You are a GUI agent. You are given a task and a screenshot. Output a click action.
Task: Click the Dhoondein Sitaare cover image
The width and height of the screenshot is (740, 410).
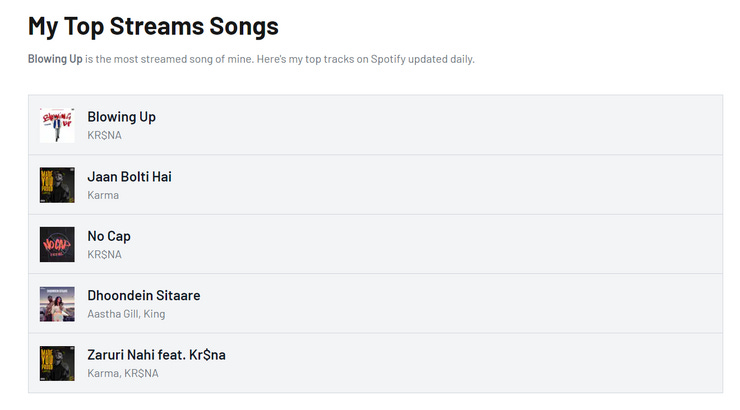[x=57, y=304]
